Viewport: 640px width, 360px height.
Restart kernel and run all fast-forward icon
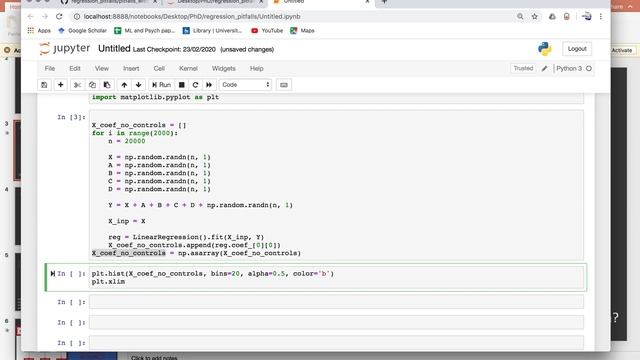(x=209, y=85)
